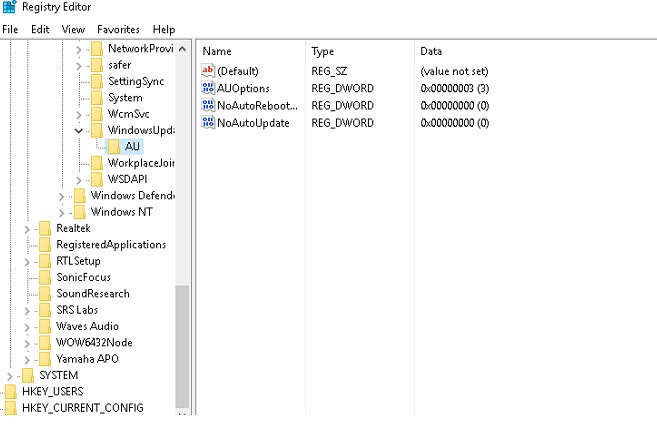
Task: Select the (Default) value name
Action: click(238, 71)
